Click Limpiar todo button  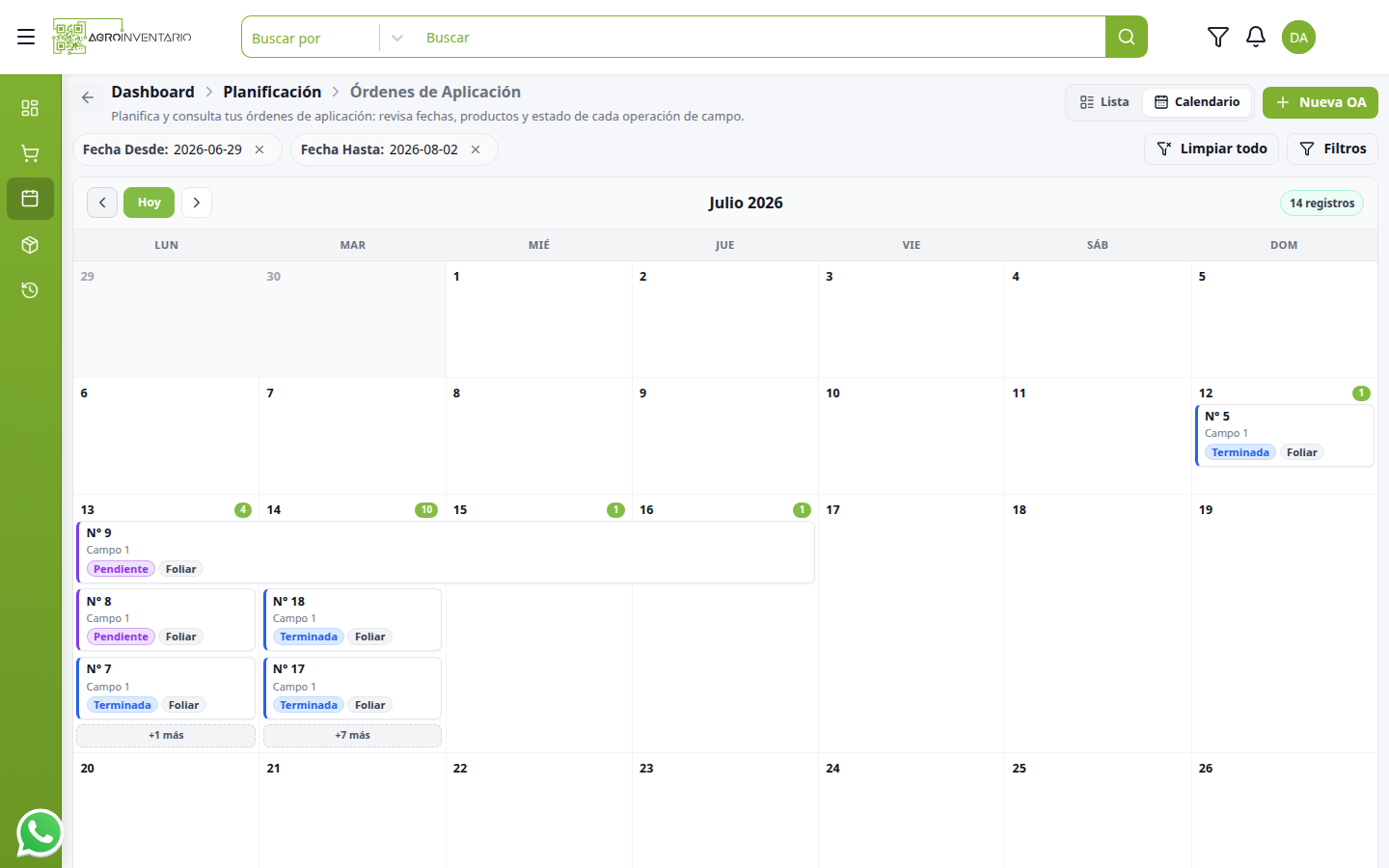[x=1212, y=149]
